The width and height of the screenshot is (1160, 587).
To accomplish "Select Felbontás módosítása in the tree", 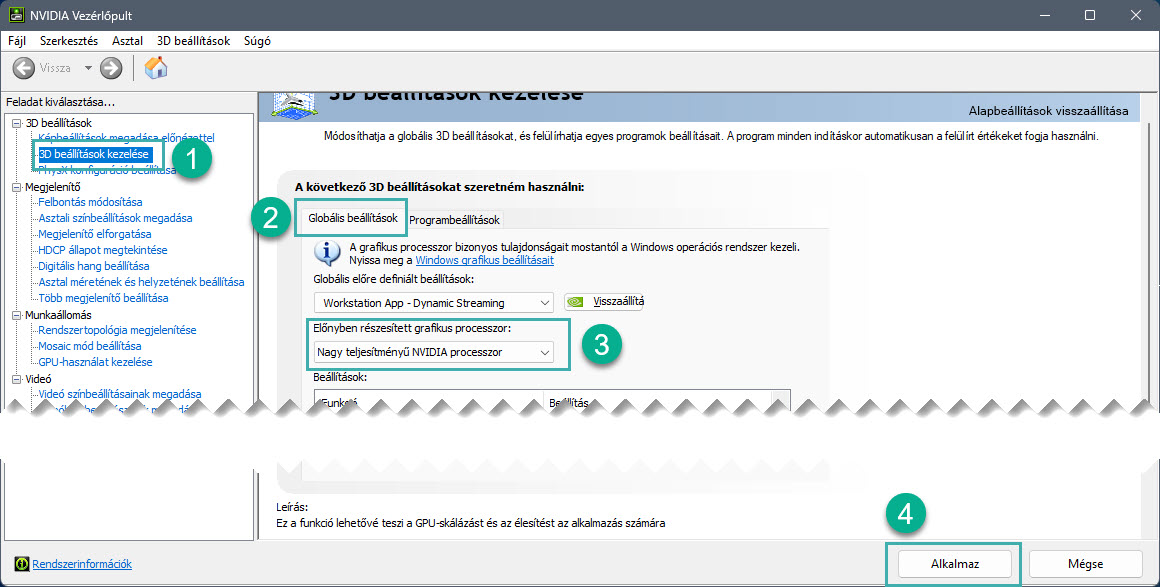I will pyautogui.click(x=90, y=202).
